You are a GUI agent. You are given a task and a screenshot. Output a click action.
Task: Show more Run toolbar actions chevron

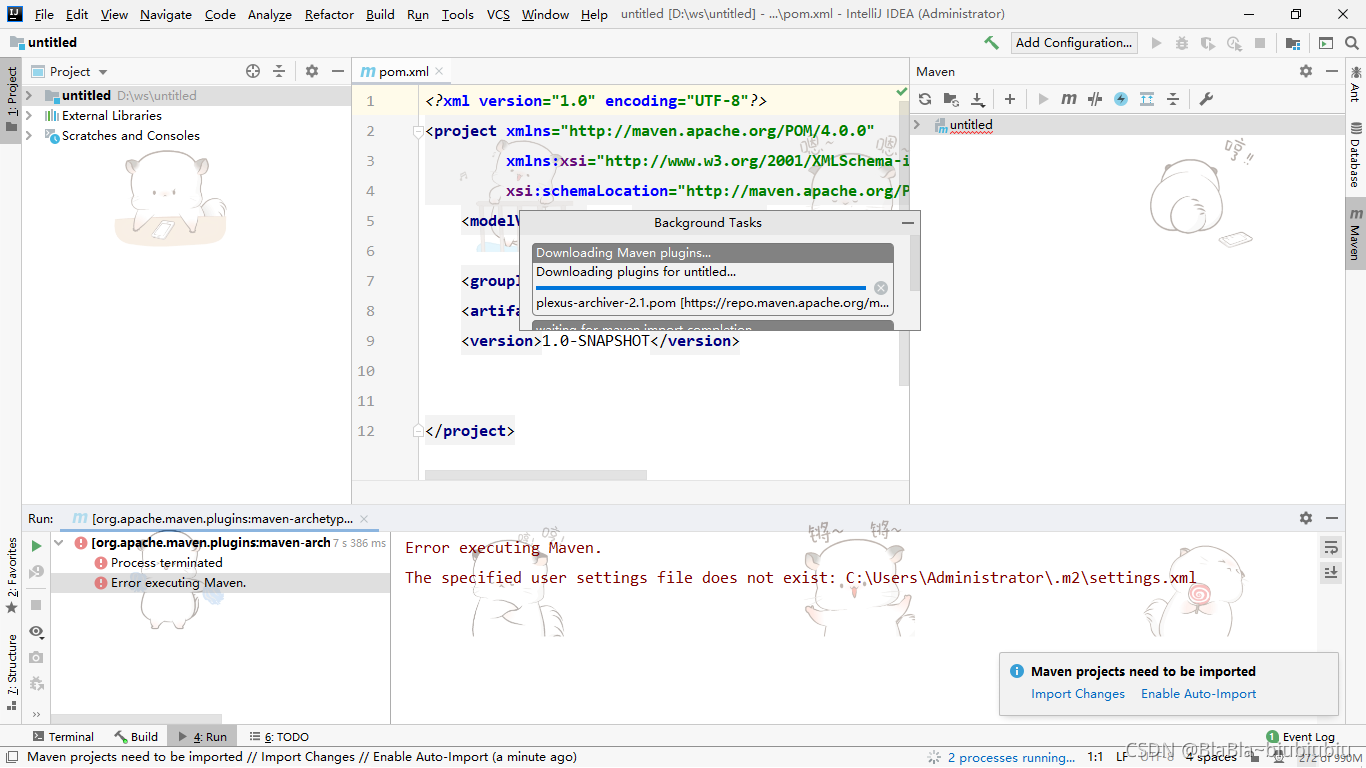[36, 714]
